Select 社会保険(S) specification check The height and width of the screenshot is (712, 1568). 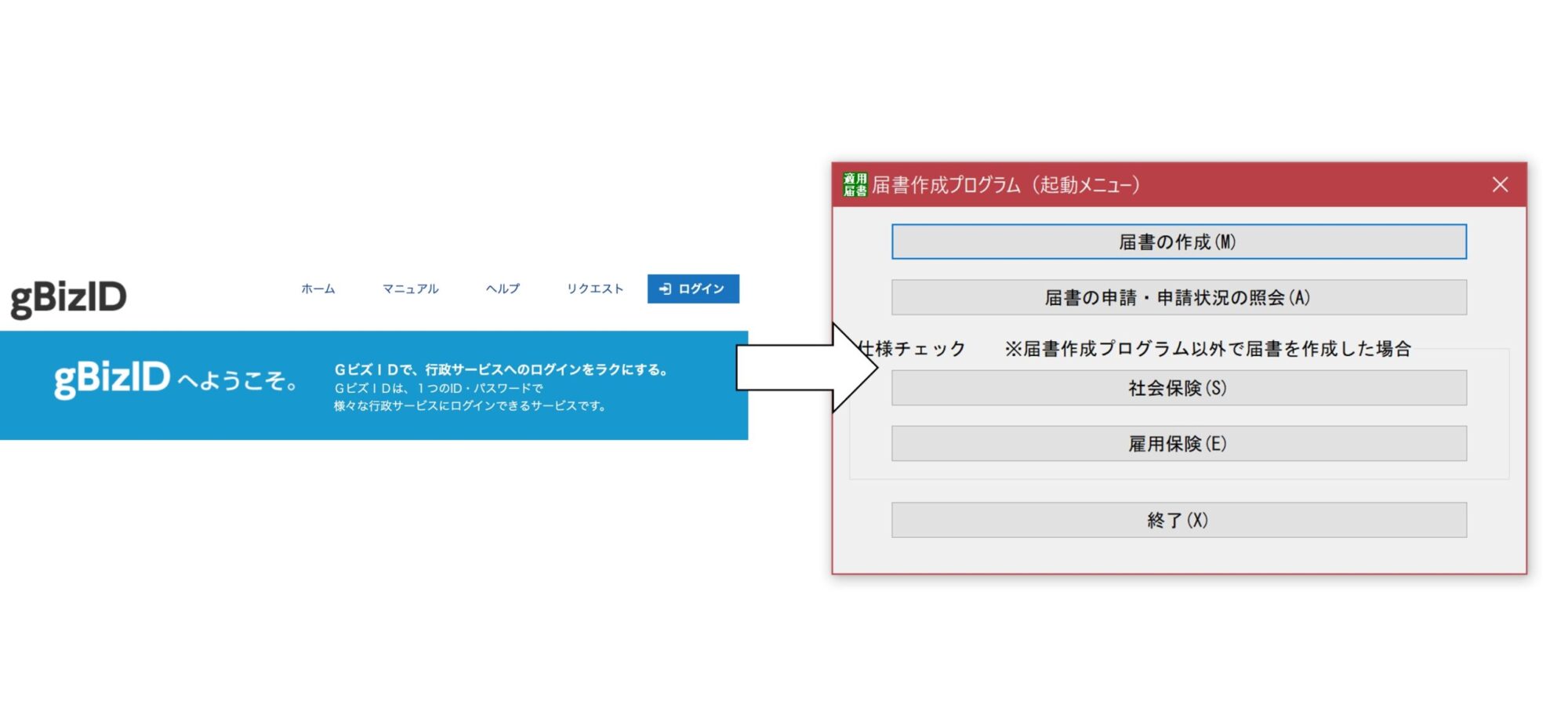click(1178, 387)
